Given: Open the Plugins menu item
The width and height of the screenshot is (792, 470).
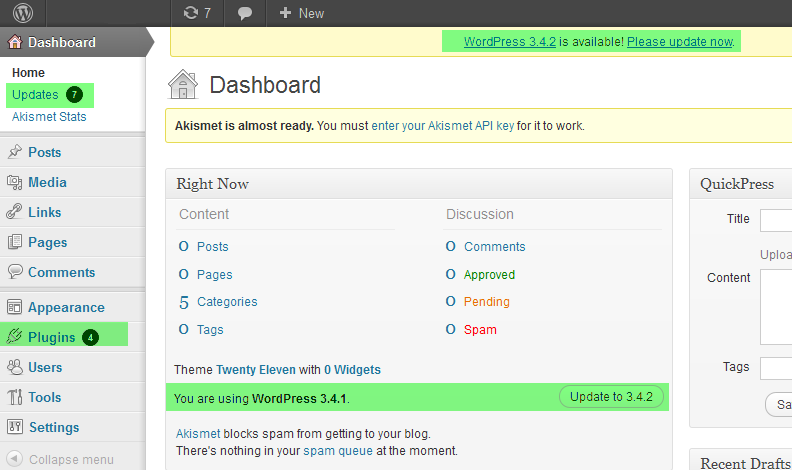Looking at the screenshot, I should 52,337.
